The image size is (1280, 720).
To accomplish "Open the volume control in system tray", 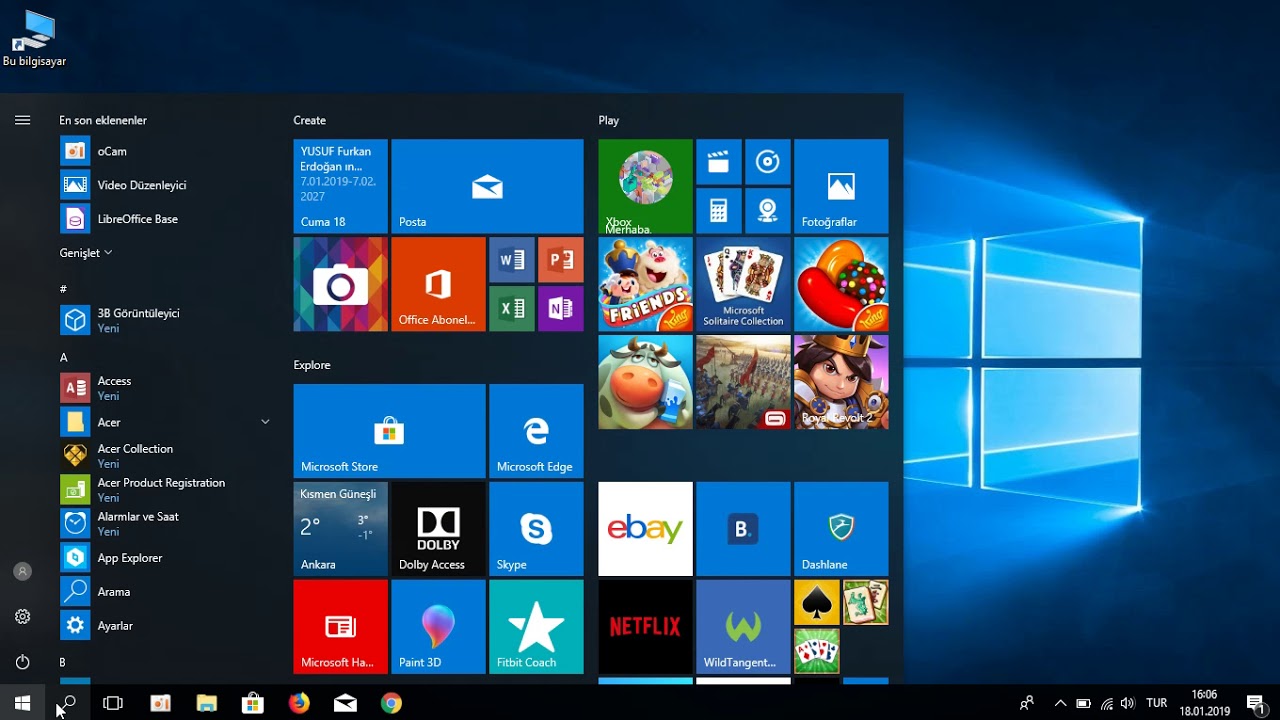I will coord(1128,703).
